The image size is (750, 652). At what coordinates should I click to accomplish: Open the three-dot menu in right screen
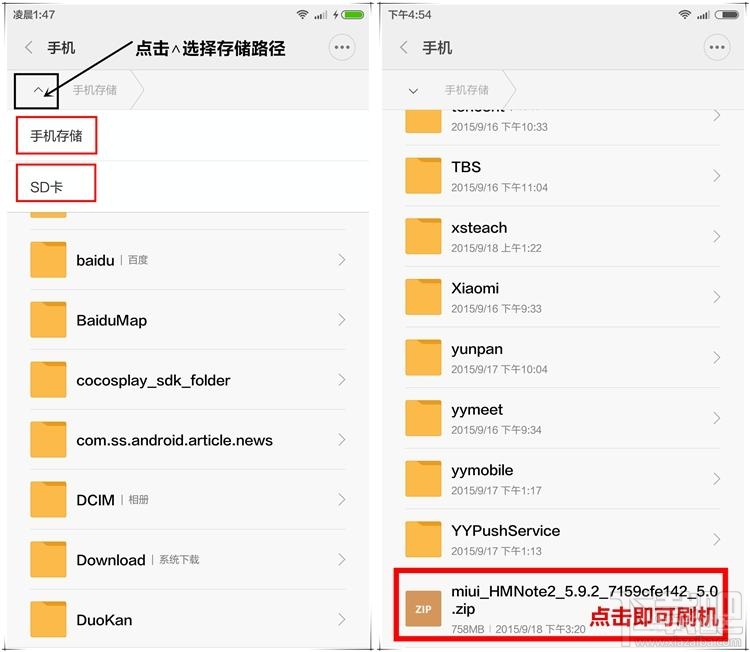click(x=717, y=47)
